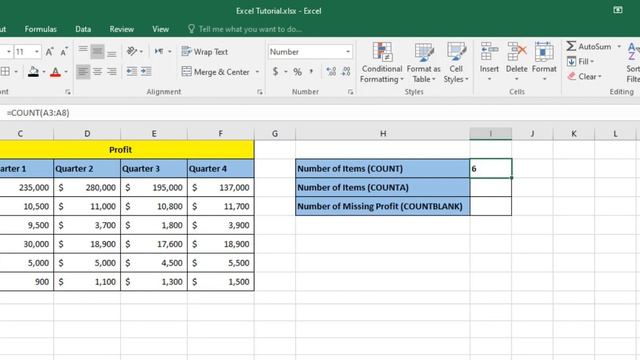Apply Percent Style format
The height and width of the screenshot is (360, 640).
point(298,72)
